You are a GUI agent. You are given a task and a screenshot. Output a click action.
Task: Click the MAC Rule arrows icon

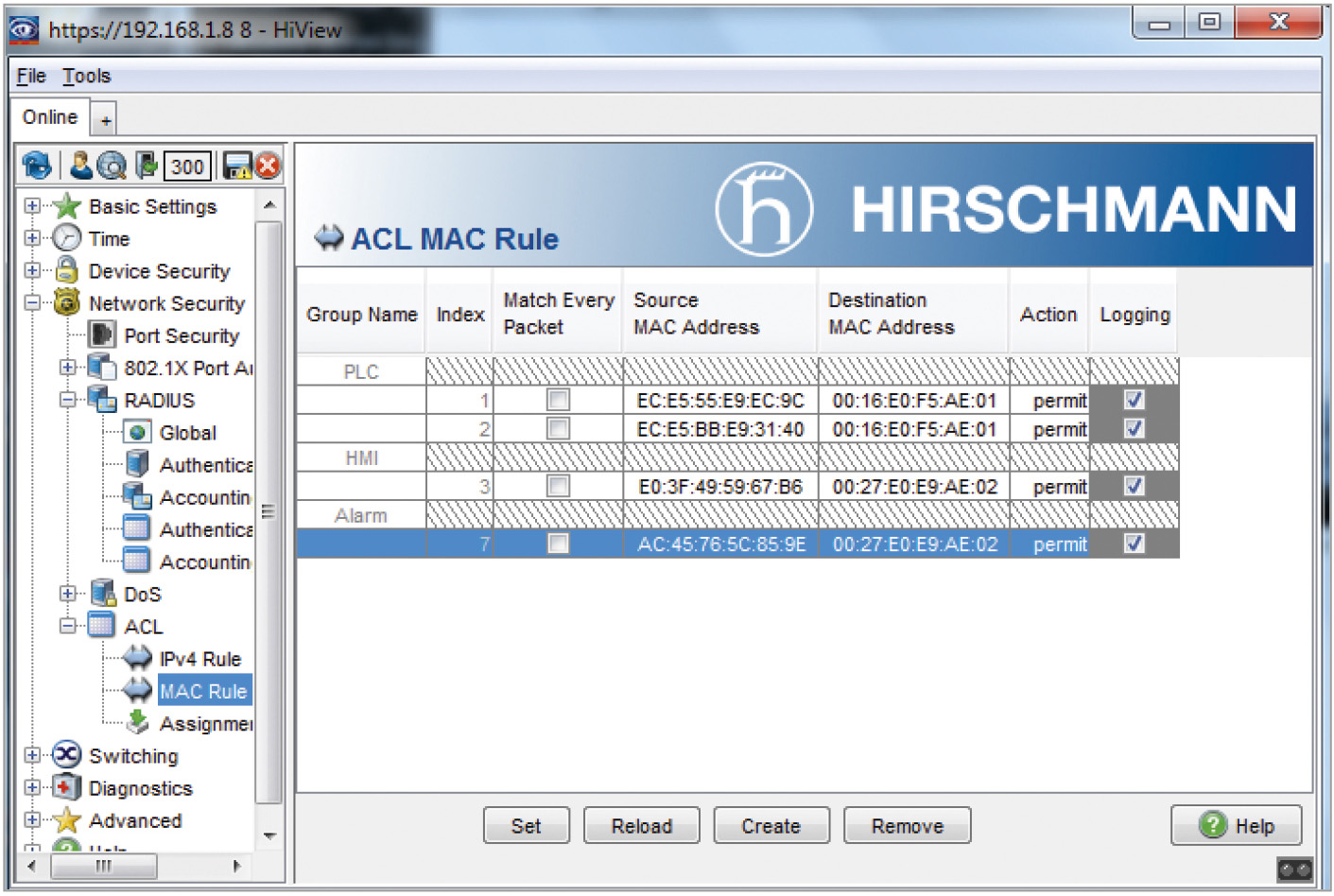coord(137,690)
